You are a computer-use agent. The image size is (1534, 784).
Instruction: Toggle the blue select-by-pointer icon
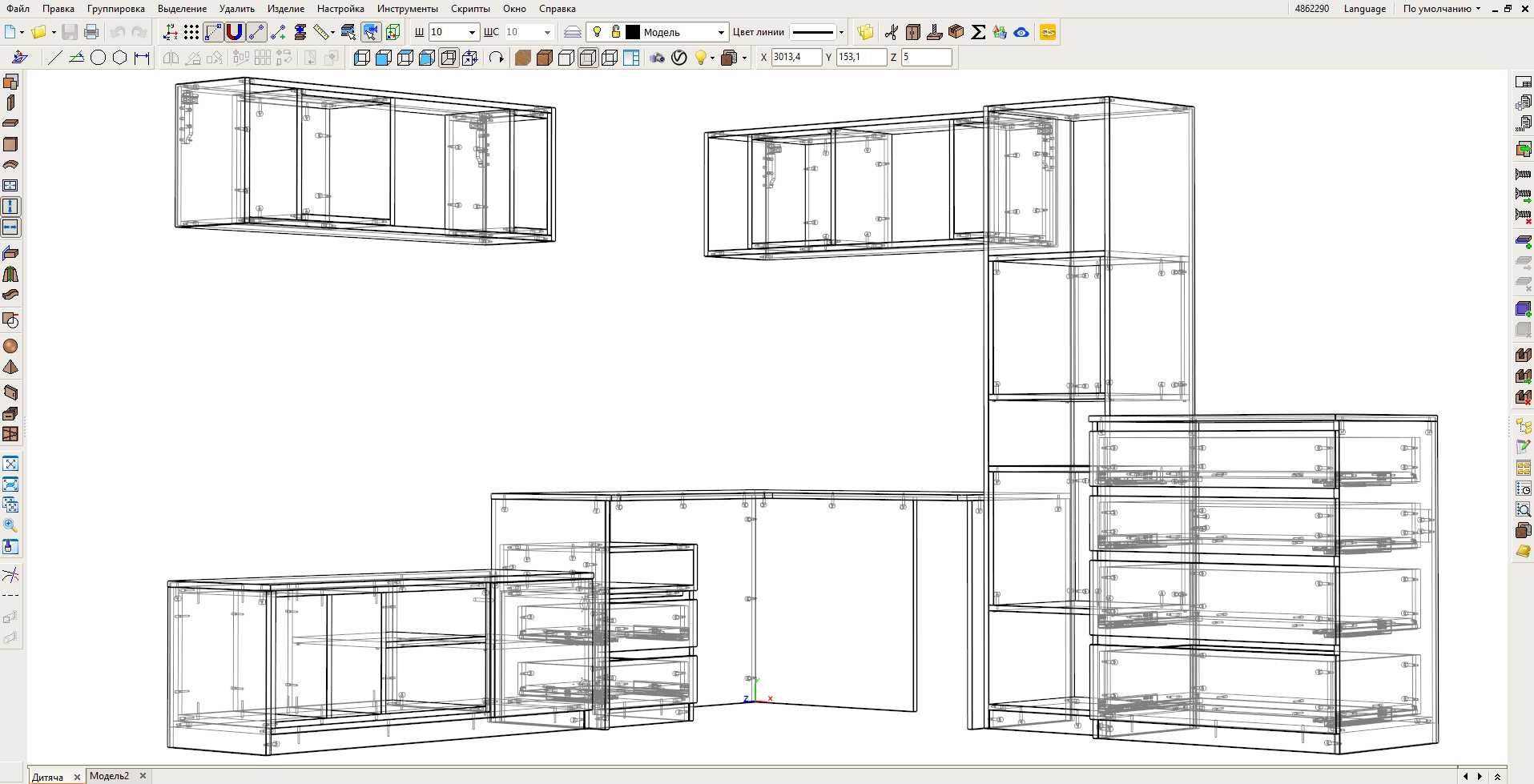[370, 32]
